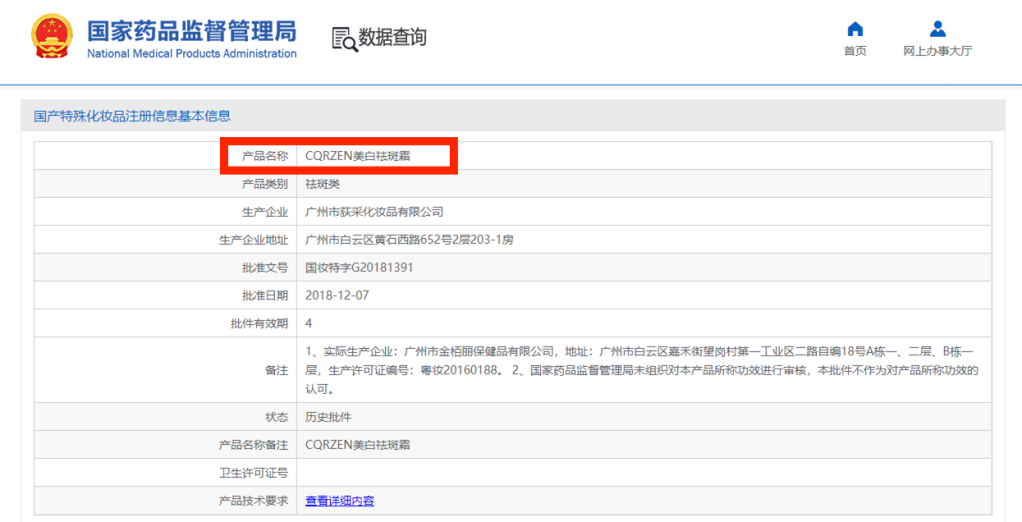Click the 产品名称备注 label

(254, 445)
